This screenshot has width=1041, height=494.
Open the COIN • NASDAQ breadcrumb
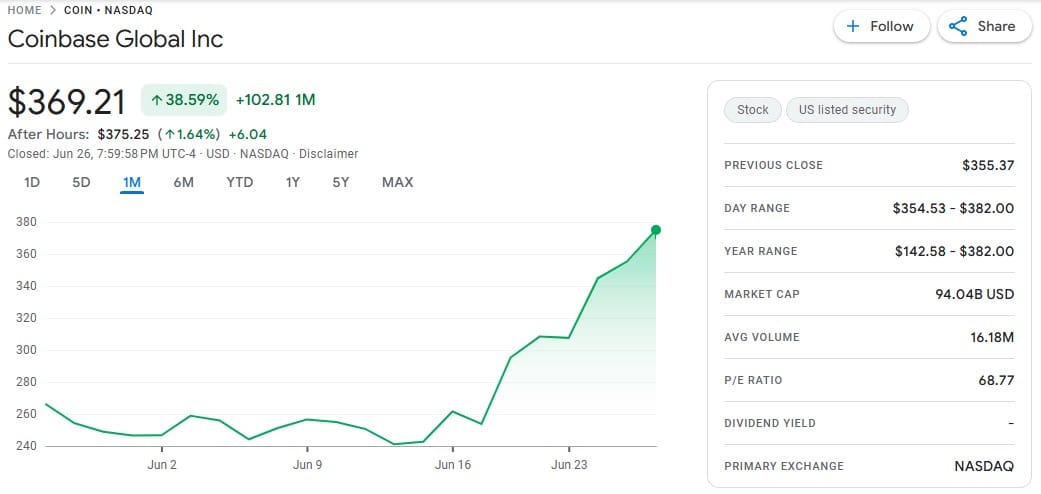(x=108, y=11)
